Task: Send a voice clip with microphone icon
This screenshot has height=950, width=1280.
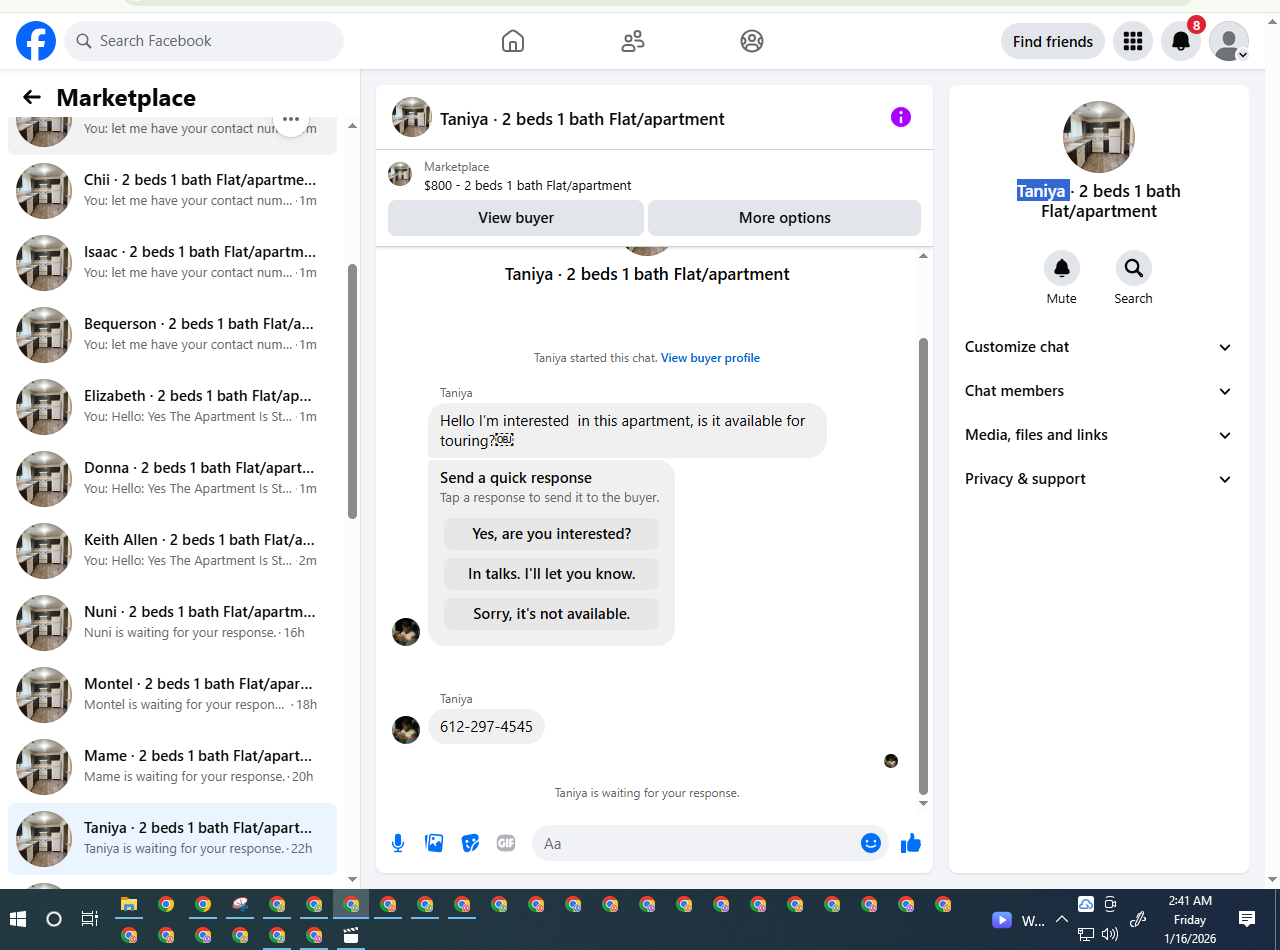Action: 398,843
